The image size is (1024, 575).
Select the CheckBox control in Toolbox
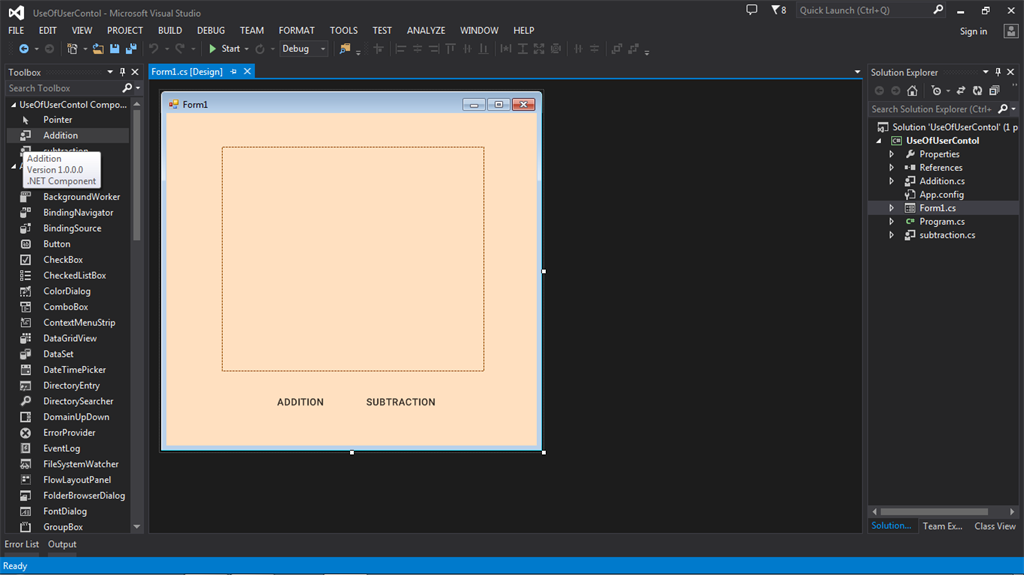(61, 260)
